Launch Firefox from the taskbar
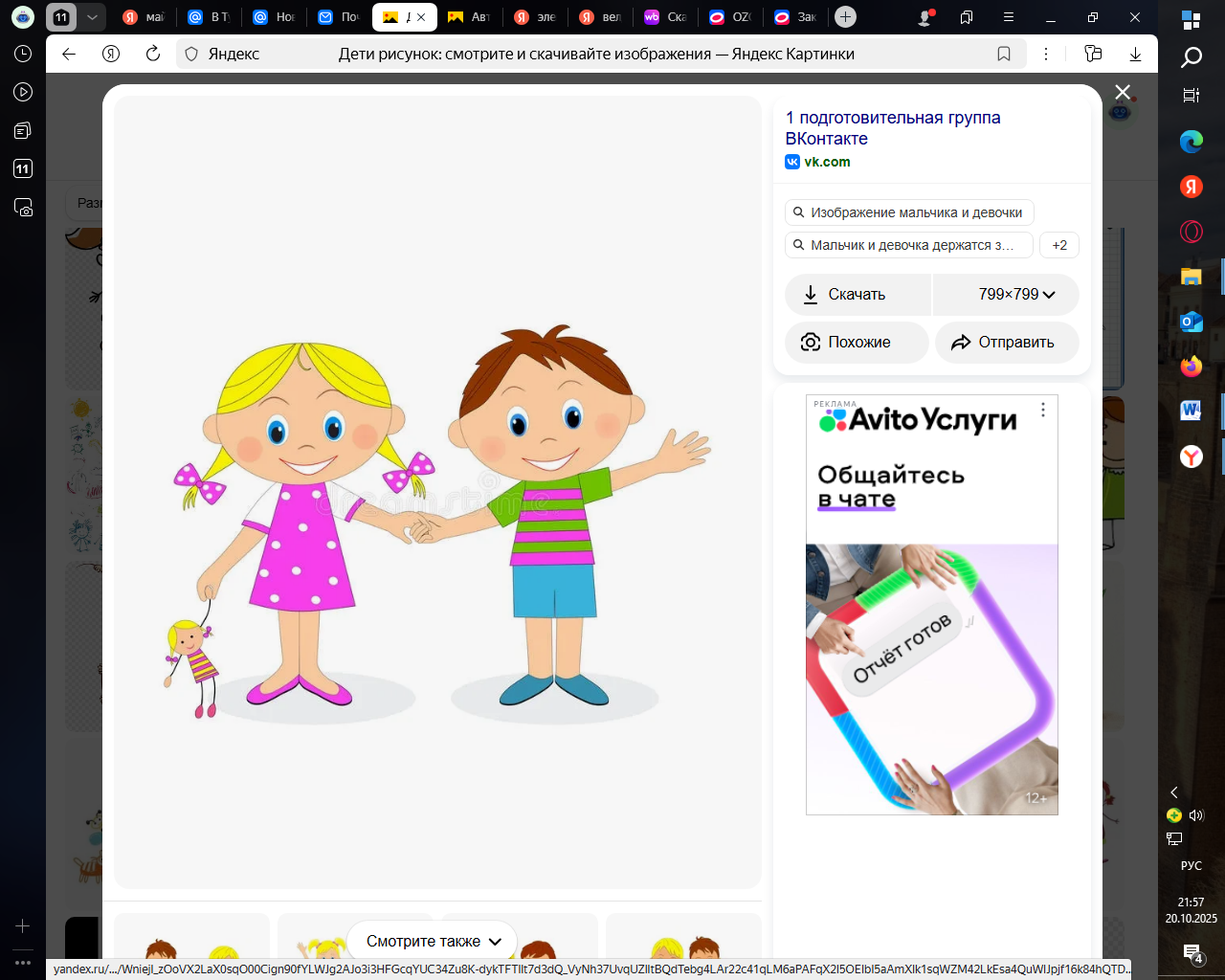Image resolution: width=1225 pixels, height=980 pixels. click(1191, 367)
